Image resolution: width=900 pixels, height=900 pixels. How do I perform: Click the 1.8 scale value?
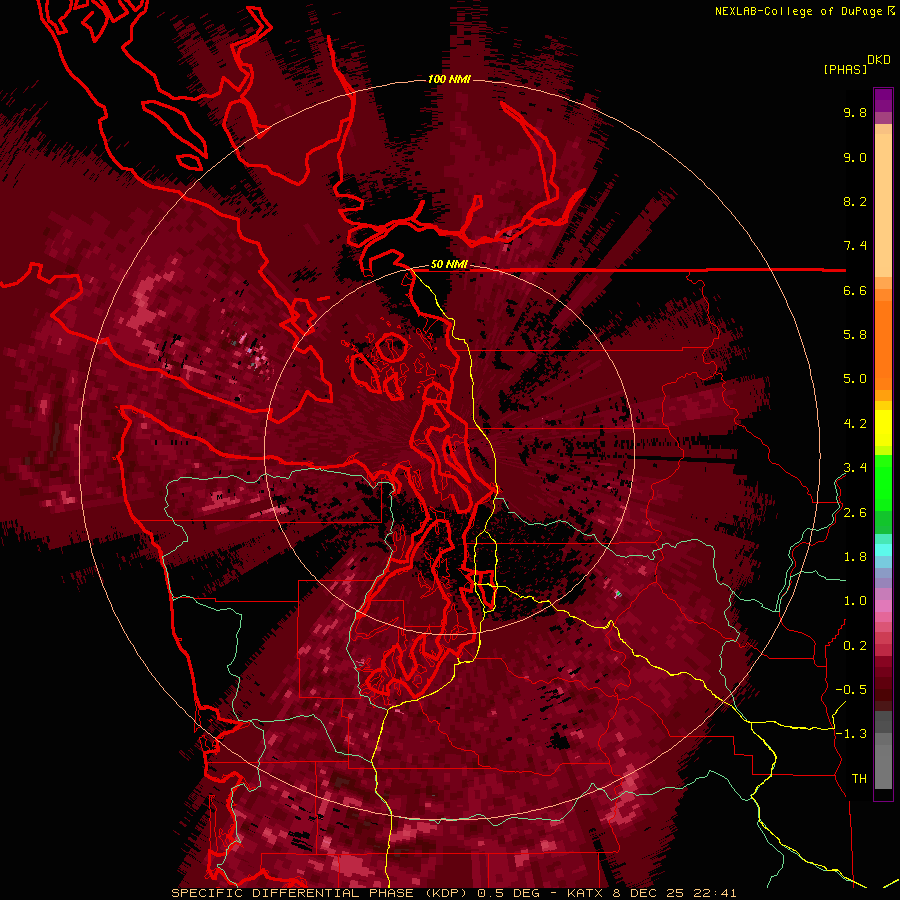pyautogui.click(x=855, y=556)
